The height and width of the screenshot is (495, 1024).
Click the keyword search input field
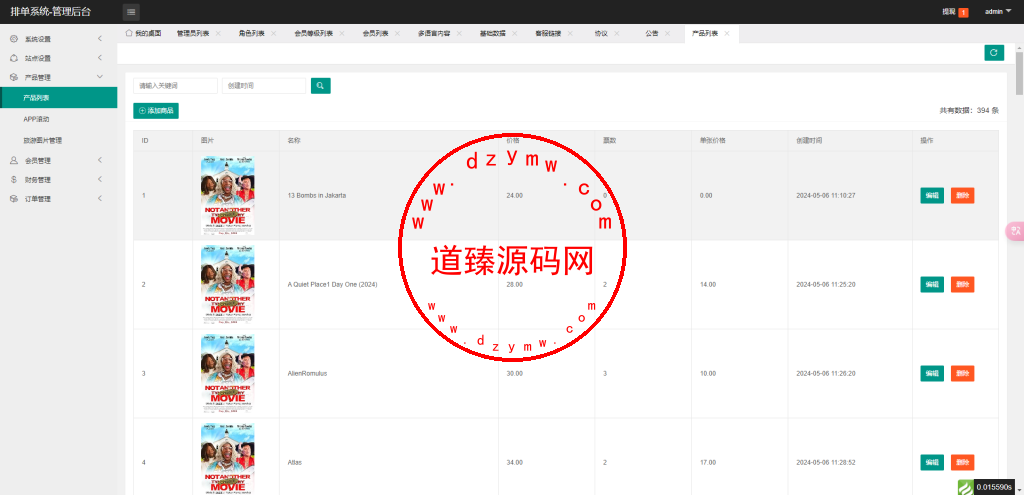click(x=175, y=86)
